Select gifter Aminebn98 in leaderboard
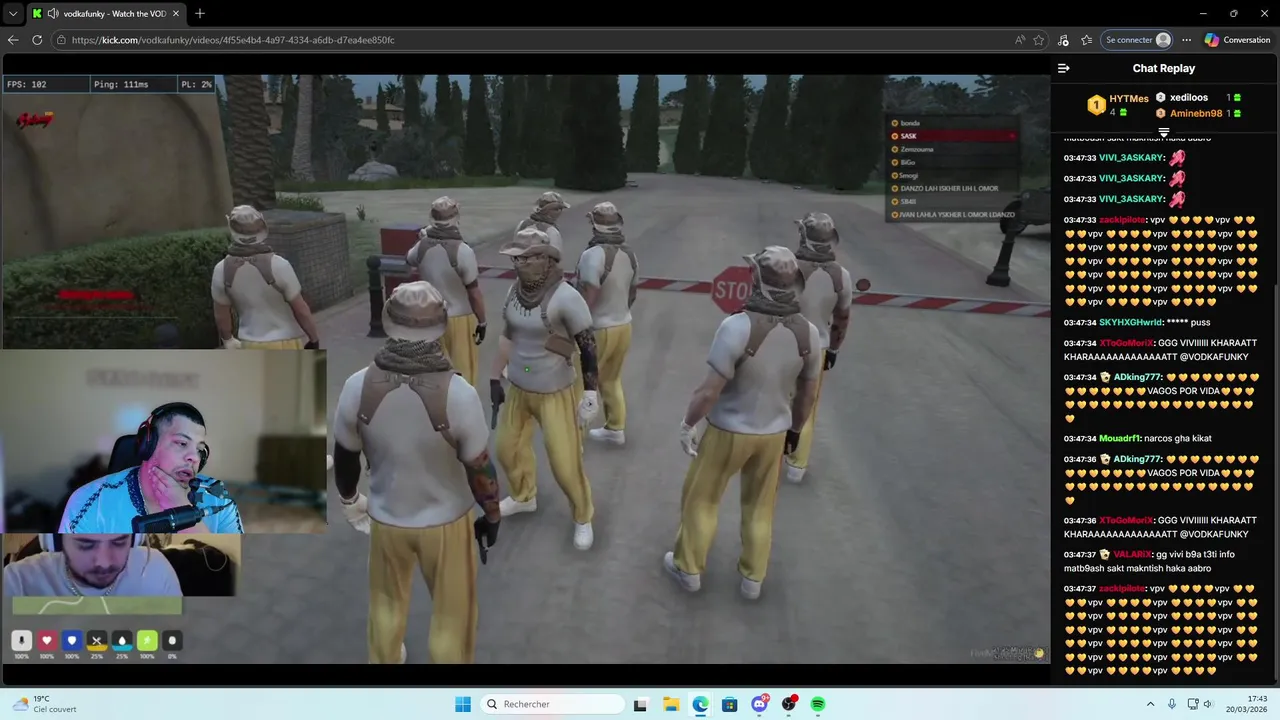Screen dimensions: 1280x720 pos(1198,113)
